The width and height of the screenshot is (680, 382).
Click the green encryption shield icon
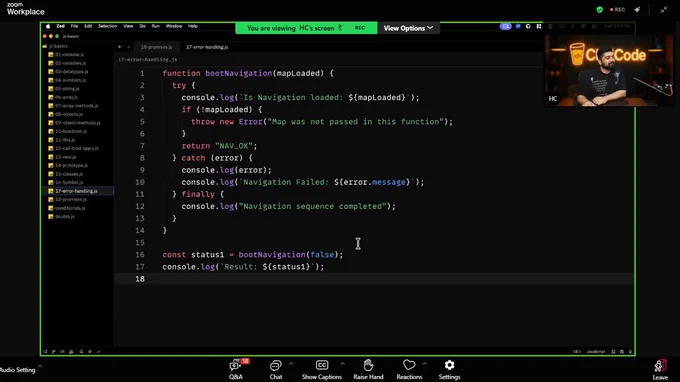pos(599,10)
